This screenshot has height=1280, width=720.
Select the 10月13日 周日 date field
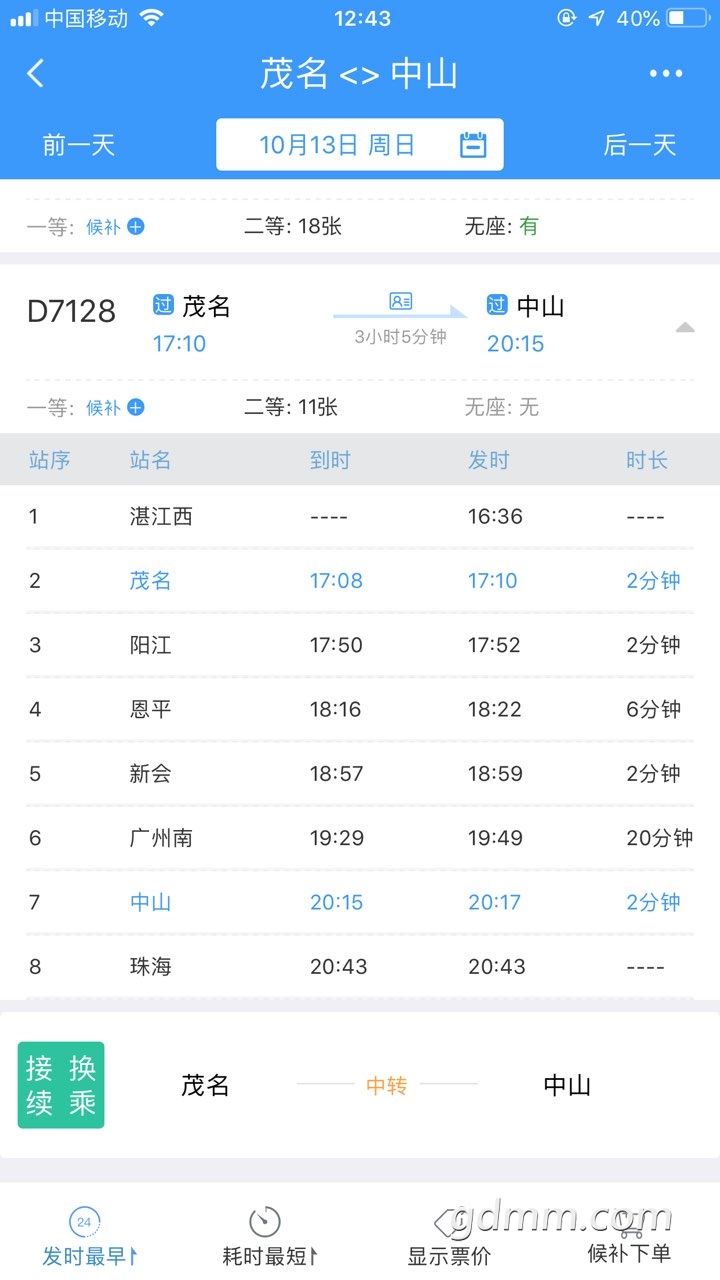click(337, 145)
